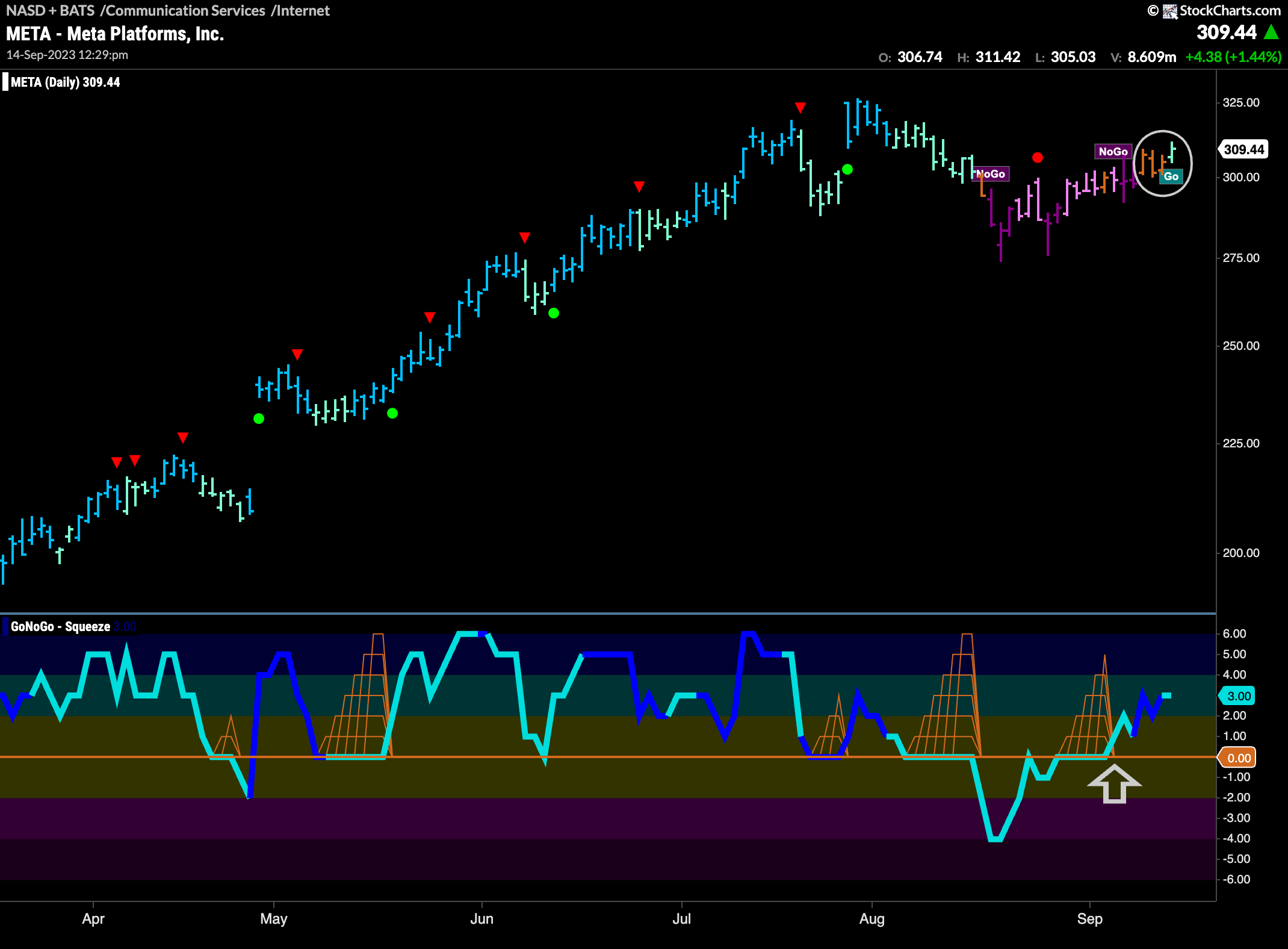Click the 300.00 price axis label
Image resolution: width=1288 pixels, height=949 pixels.
click(1241, 177)
